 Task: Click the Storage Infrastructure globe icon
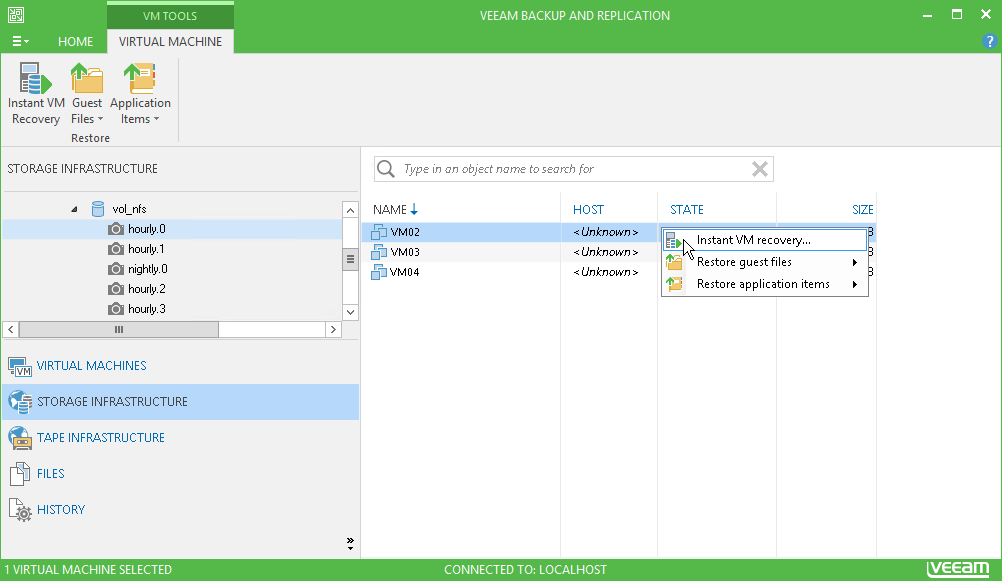(20, 402)
